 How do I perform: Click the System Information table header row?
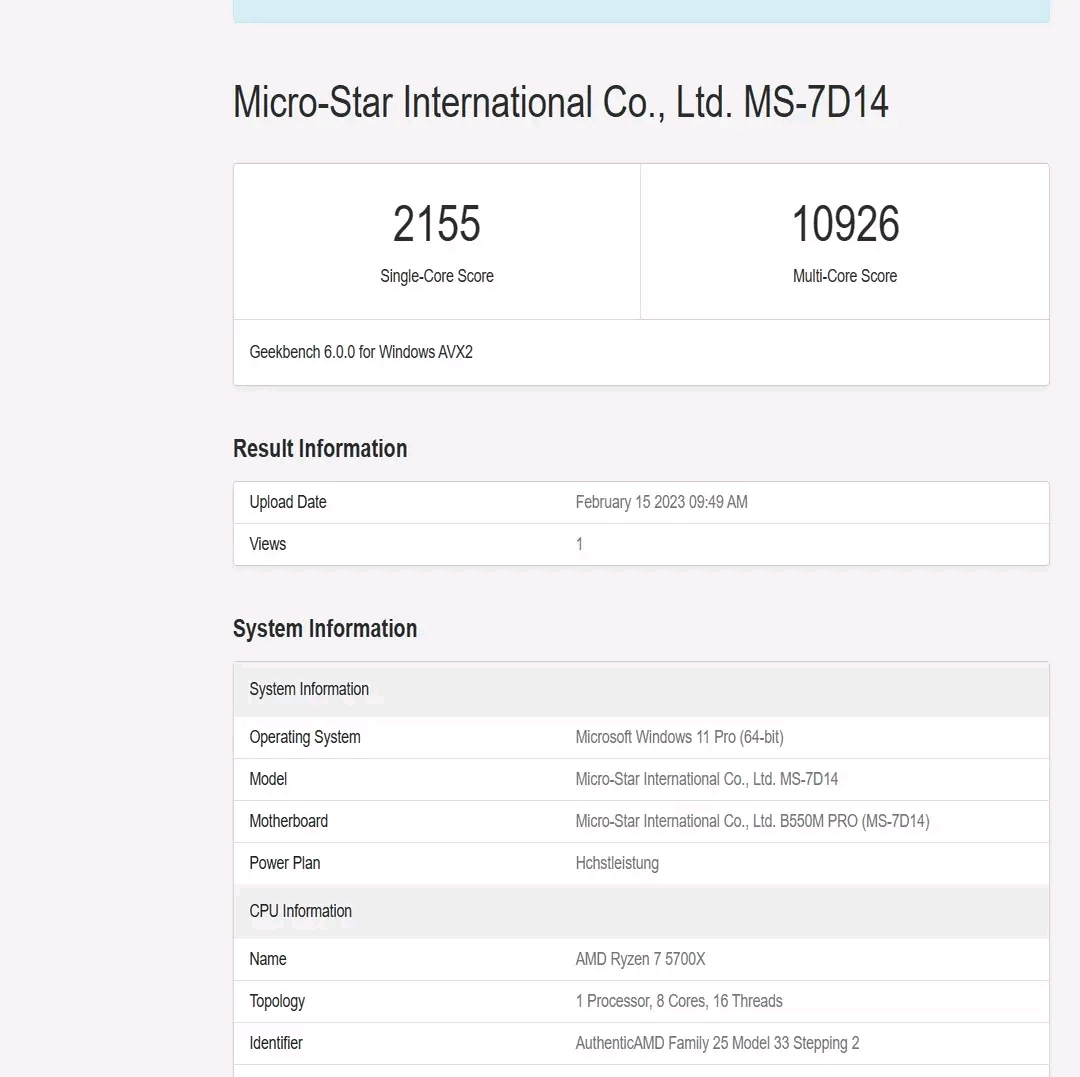(x=641, y=689)
